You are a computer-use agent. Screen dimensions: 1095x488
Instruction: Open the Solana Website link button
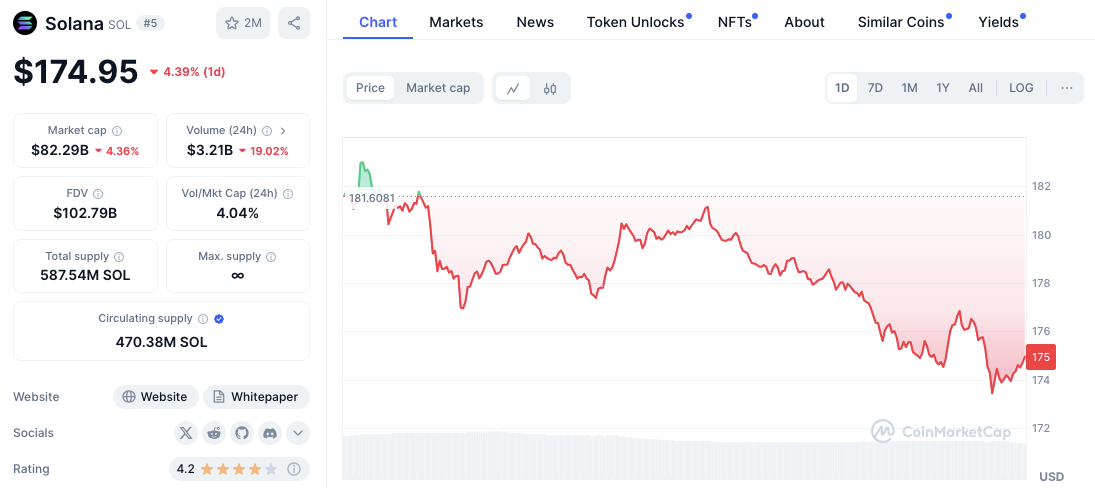point(156,397)
